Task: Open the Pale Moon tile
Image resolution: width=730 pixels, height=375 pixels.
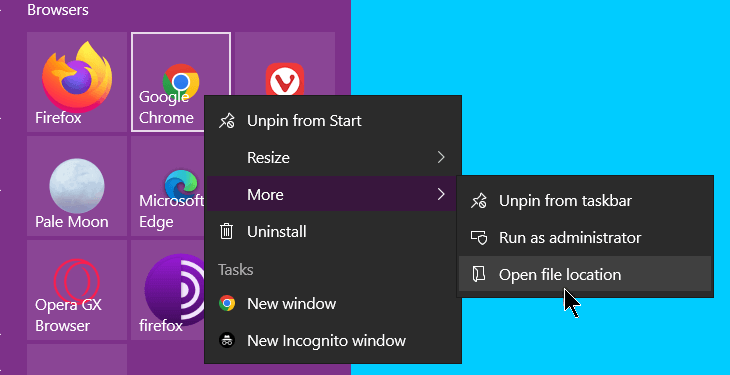Action: (x=77, y=186)
